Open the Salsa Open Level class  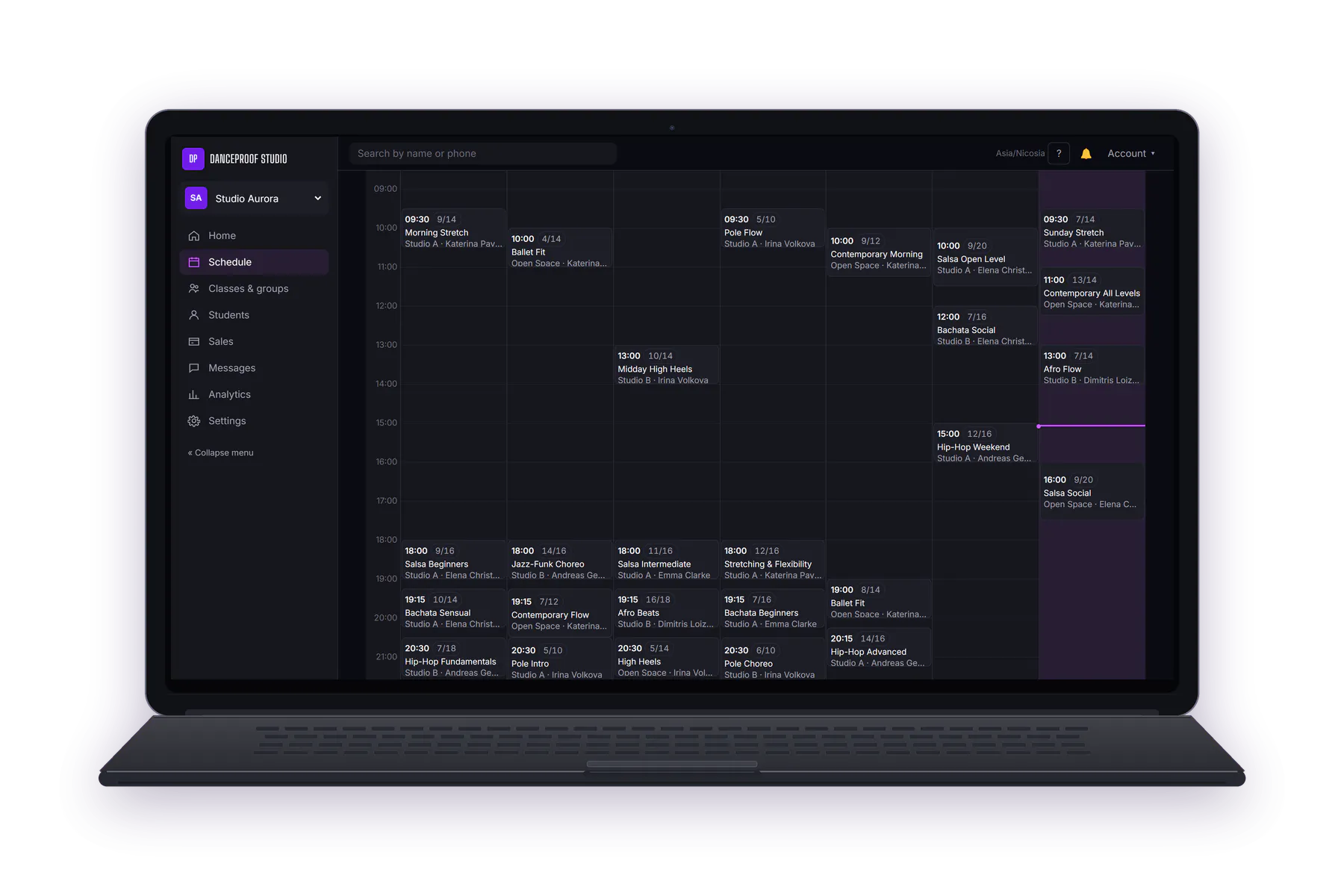click(985, 258)
